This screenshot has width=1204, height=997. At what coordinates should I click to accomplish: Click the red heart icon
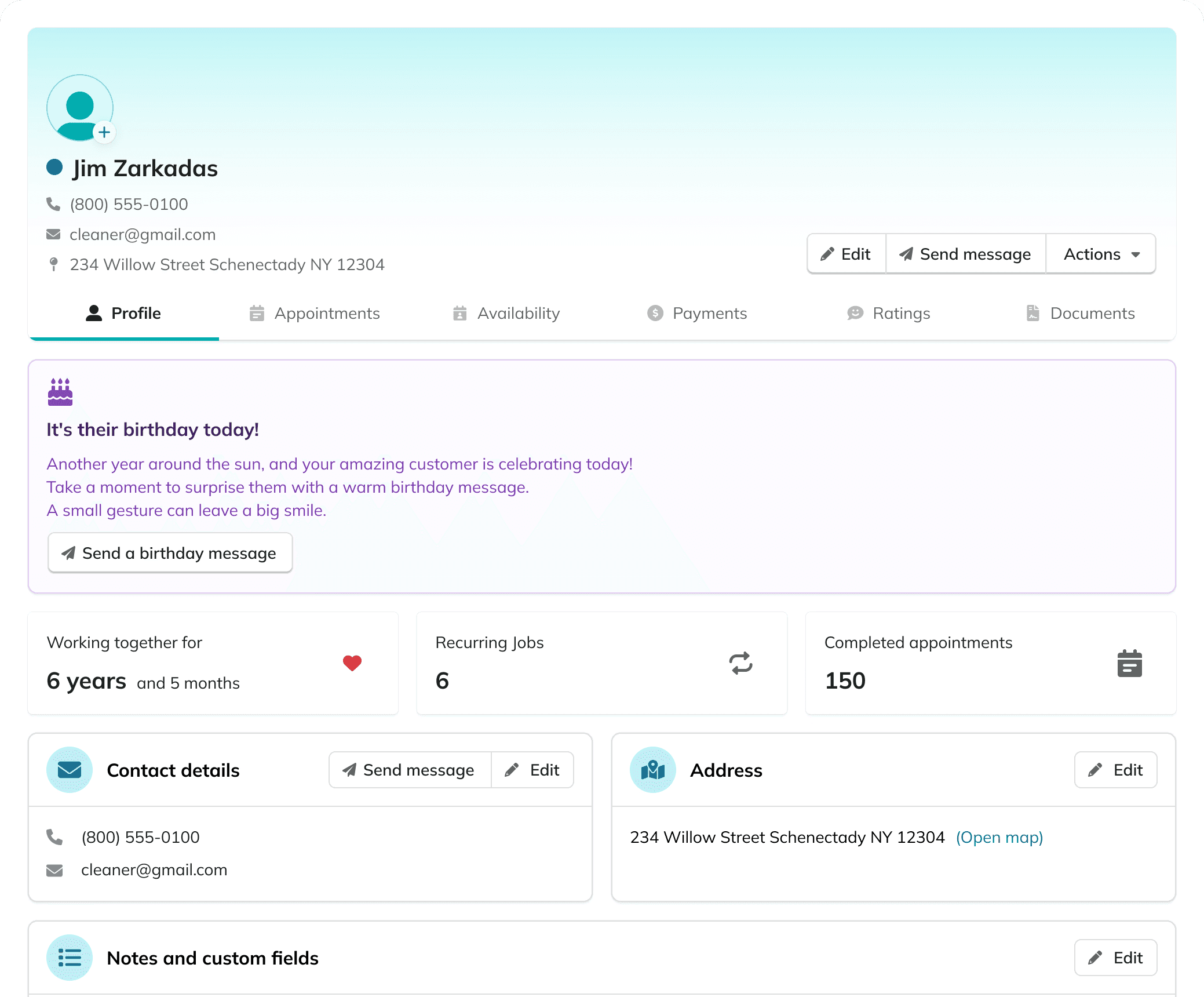(352, 663)
